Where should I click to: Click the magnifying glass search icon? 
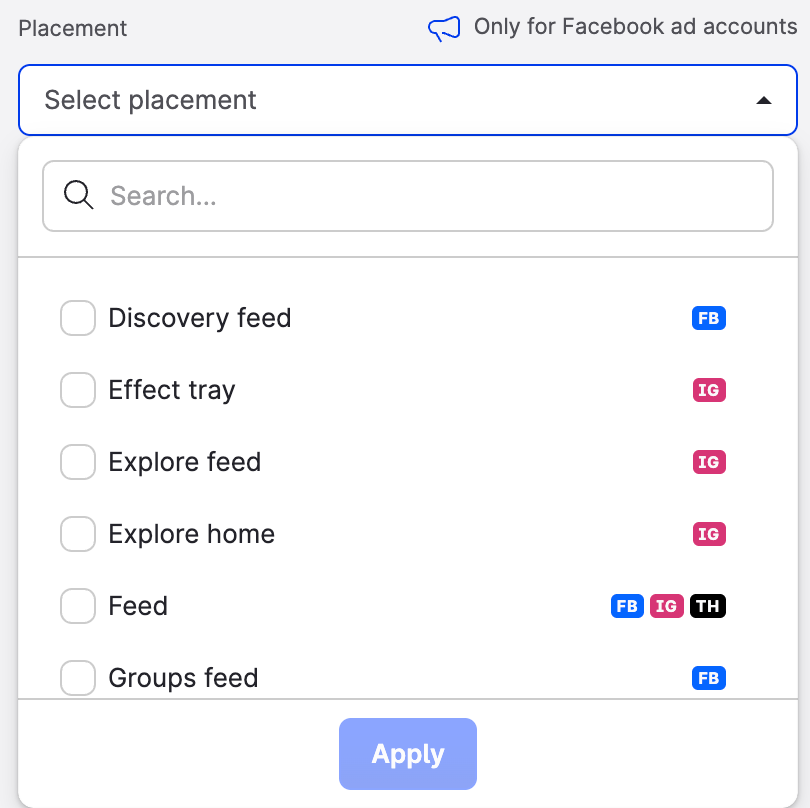tap(78, 195)
